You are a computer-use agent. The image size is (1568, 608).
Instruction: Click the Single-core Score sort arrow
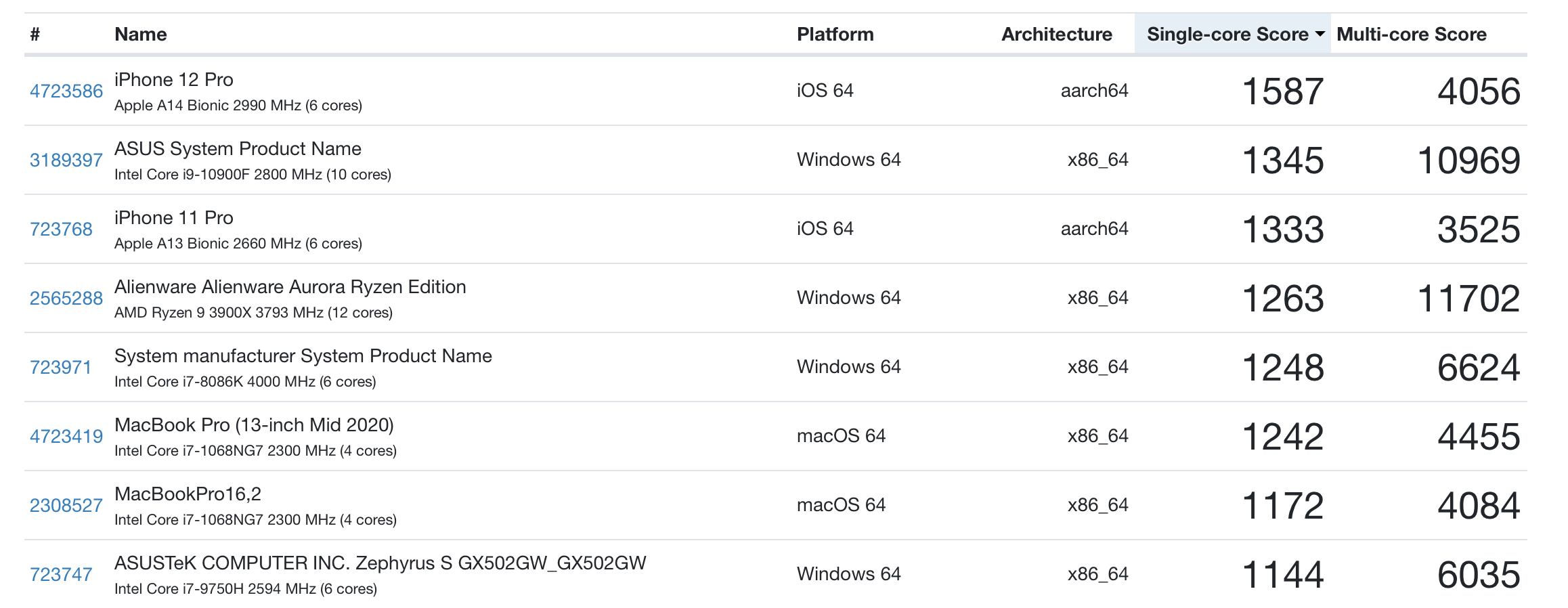pos(1320,34)
